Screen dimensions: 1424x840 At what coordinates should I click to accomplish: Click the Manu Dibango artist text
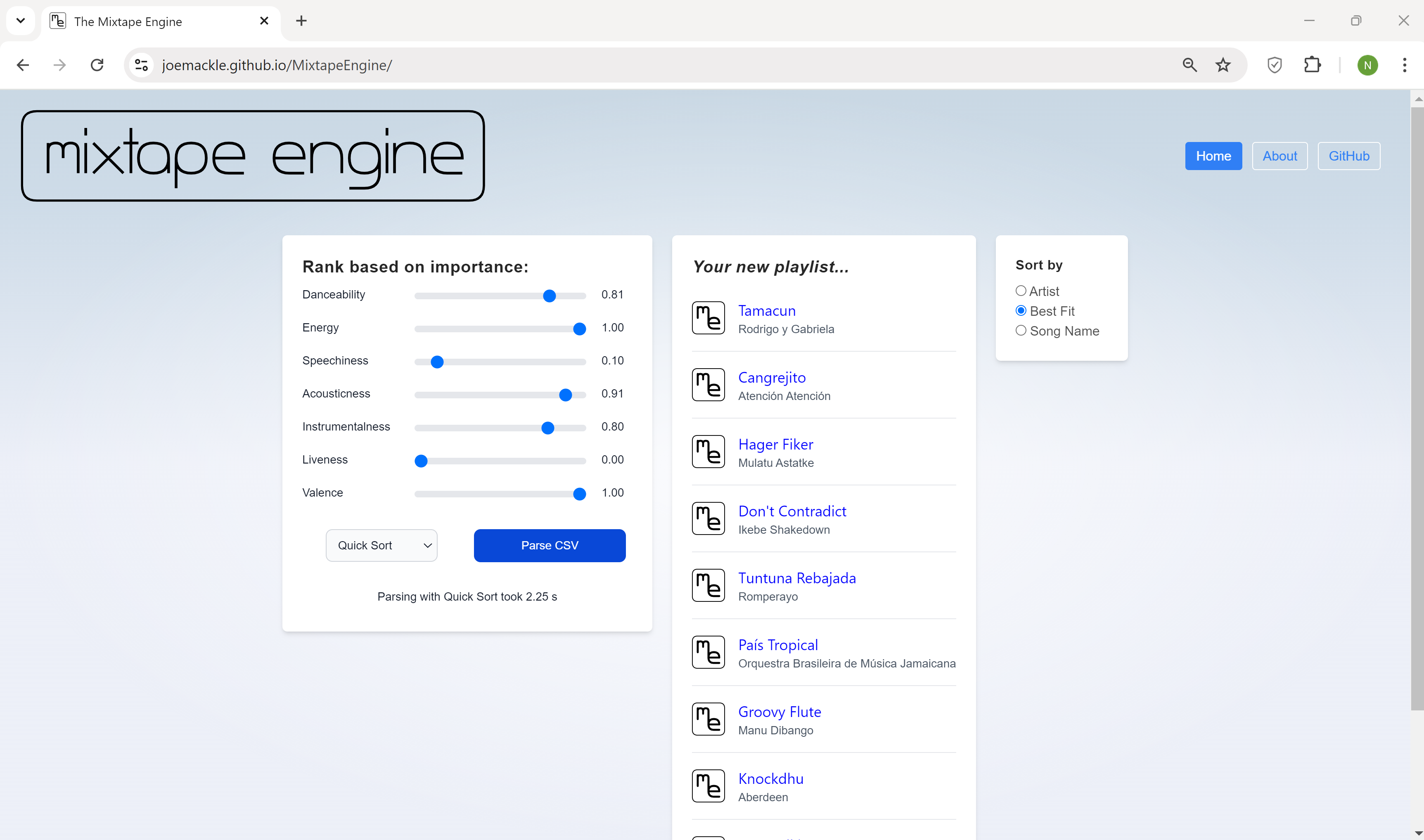775,730
